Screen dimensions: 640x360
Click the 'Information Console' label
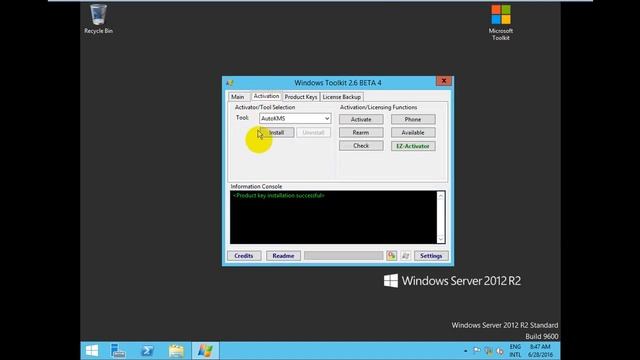coord(256,187)
